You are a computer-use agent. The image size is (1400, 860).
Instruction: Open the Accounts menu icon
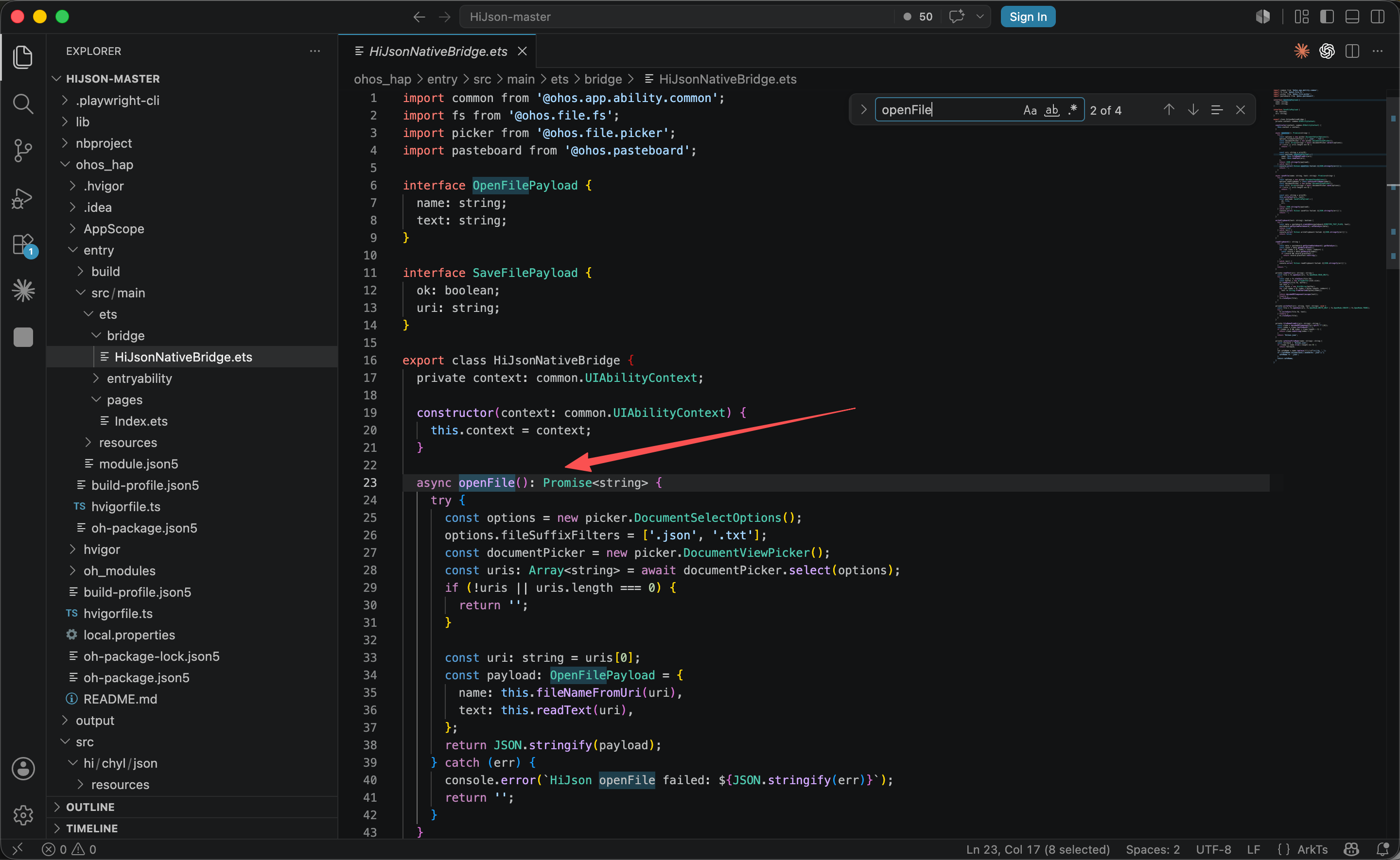(x=23, y=769)
